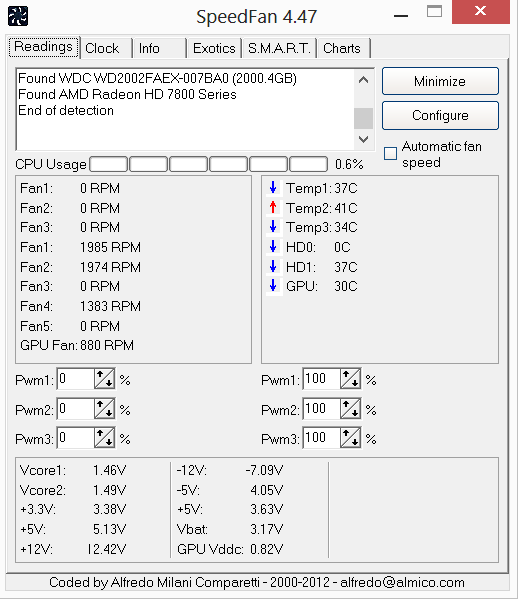519x599 pixels.
Task: Click the detection log scrollbar thumb
Action: point(364,118)
